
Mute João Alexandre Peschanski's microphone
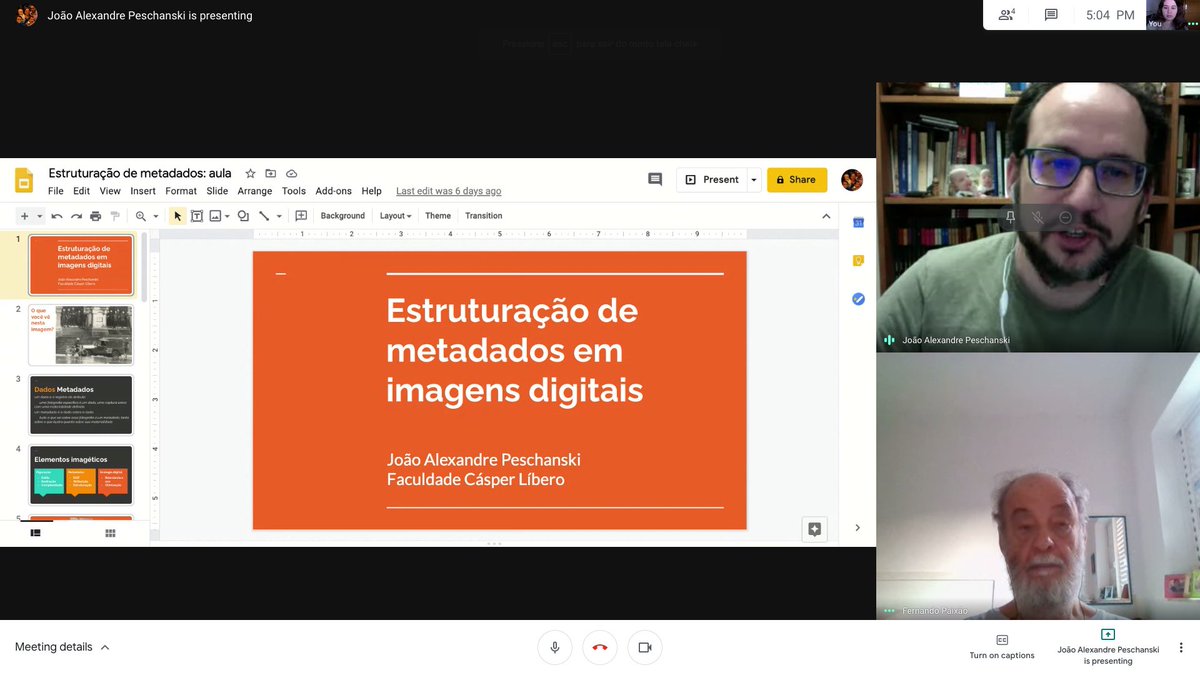point(1038,217)
